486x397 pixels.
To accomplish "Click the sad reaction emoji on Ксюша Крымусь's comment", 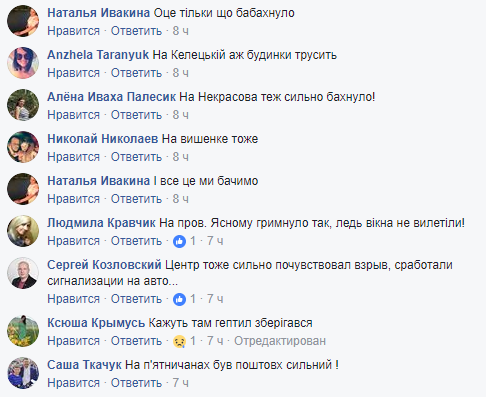I will point(179,341).
